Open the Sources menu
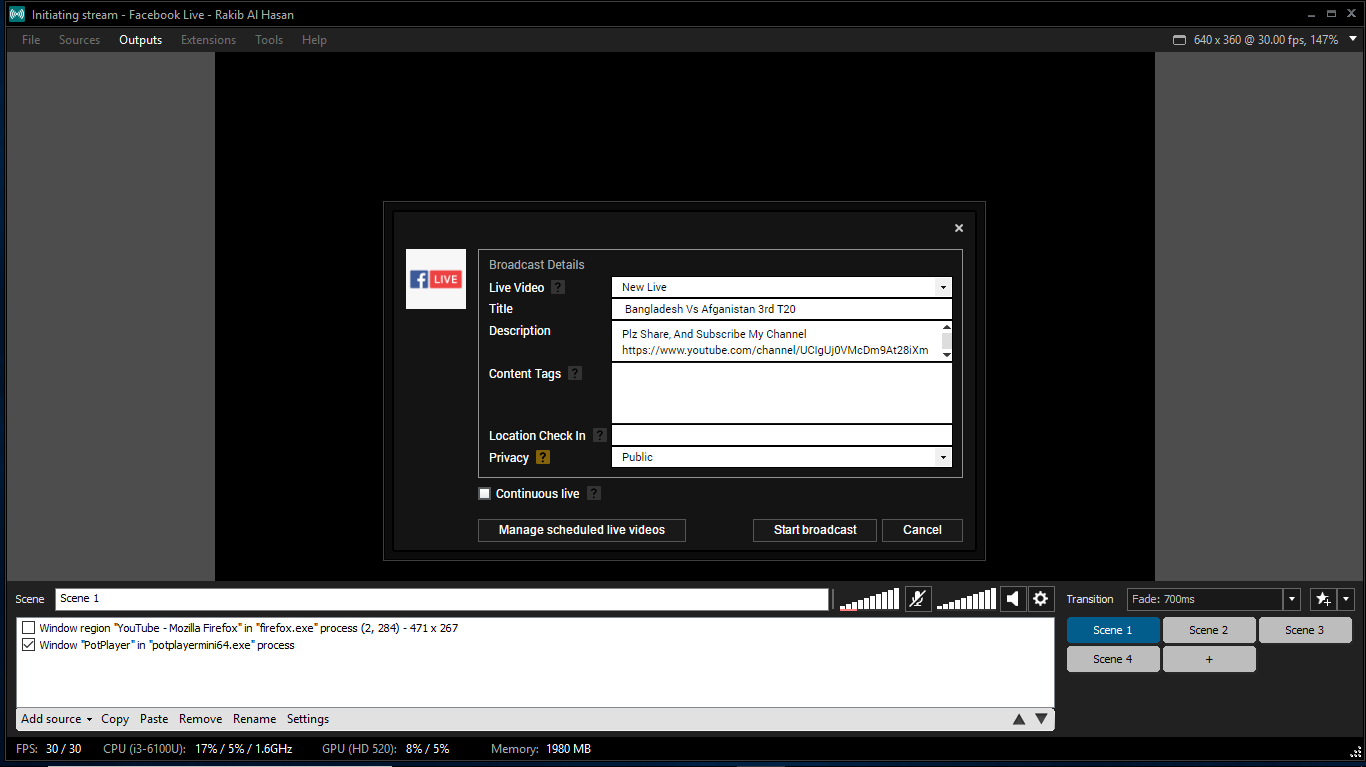The width and height of the screenshot is (1366, 767). 79,40
